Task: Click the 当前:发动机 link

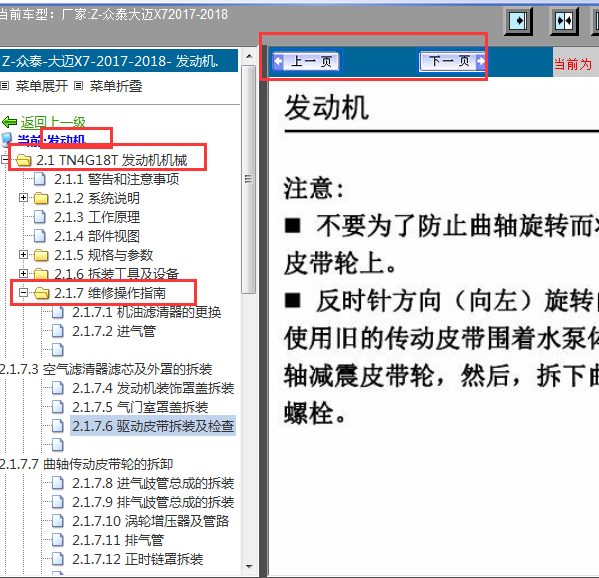Action: (x=51, y=140)
